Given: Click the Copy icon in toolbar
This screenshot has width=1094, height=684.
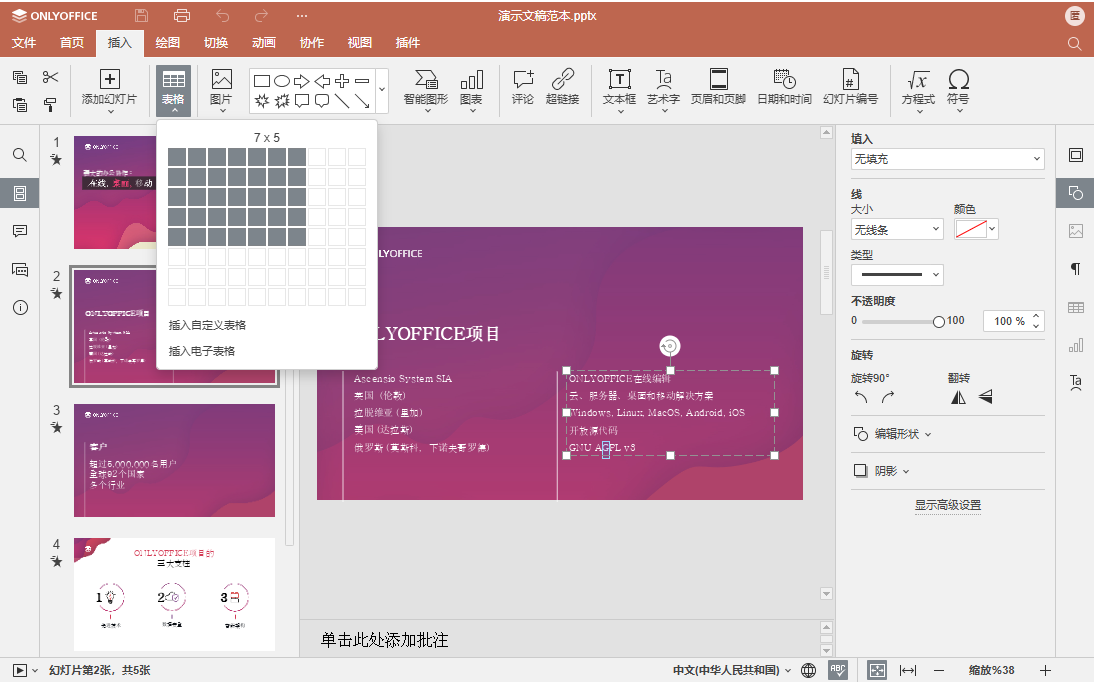Looking at the screenshot, I should (20, 77).
